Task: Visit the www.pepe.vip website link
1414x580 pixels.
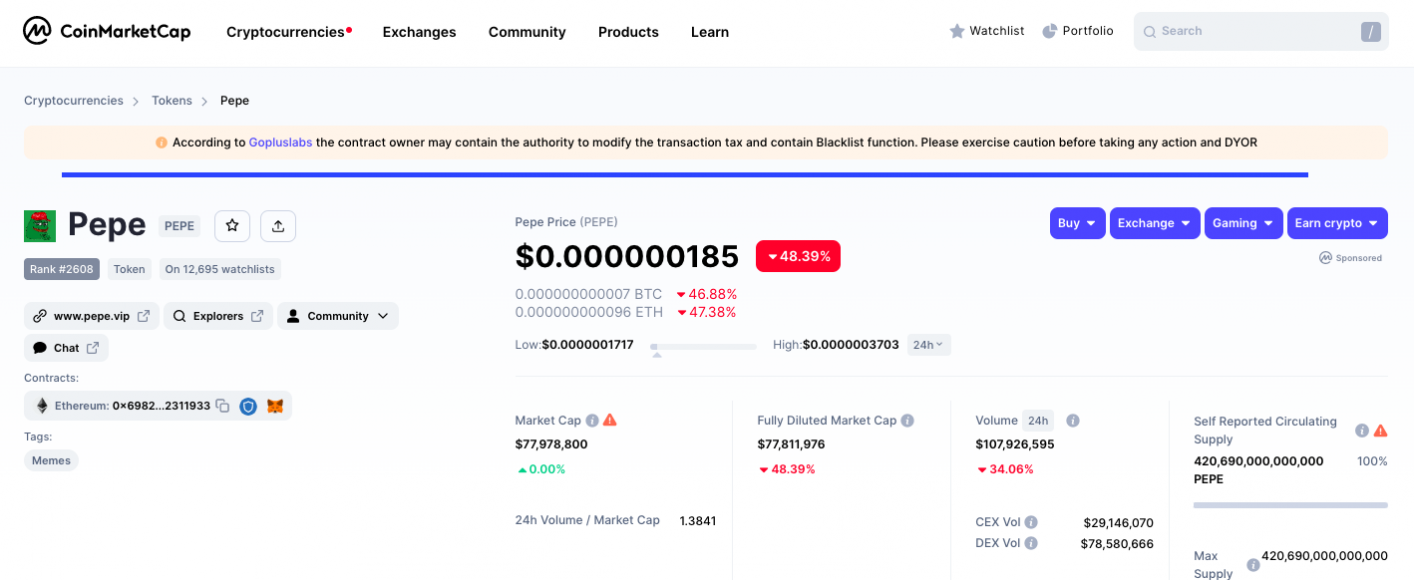Action: tap(92, 316)
